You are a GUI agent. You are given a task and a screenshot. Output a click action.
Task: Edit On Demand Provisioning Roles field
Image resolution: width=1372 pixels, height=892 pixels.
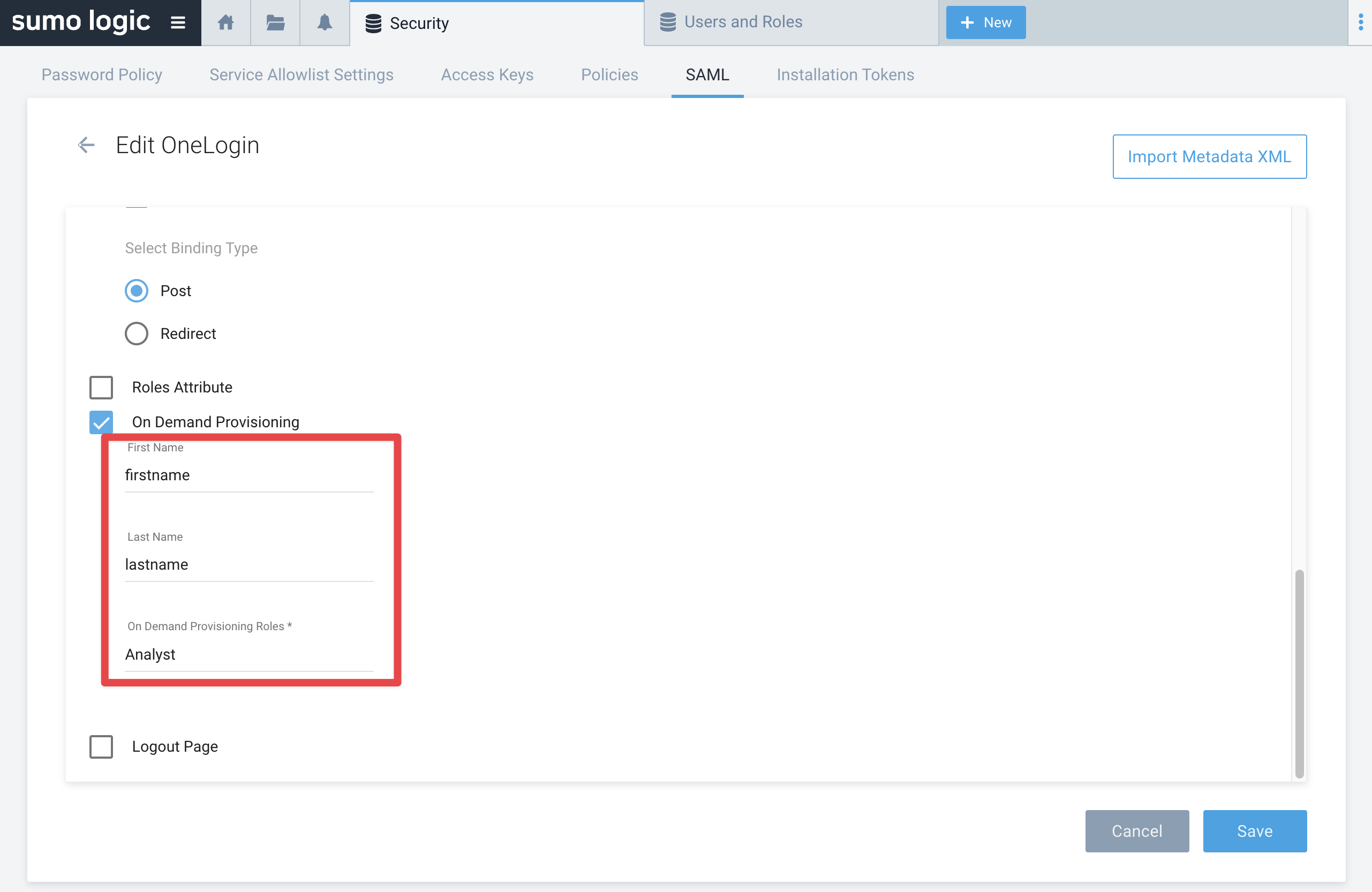click(x=249, y=655)
